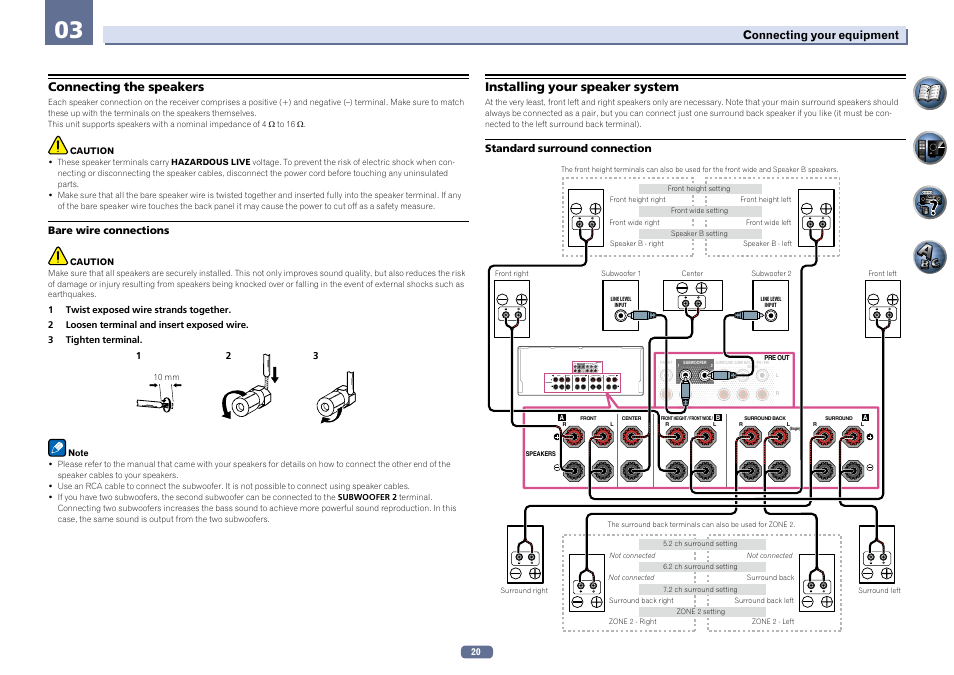
Task: Click Twist exposed wire strands together step
Action: coord(148,310)
